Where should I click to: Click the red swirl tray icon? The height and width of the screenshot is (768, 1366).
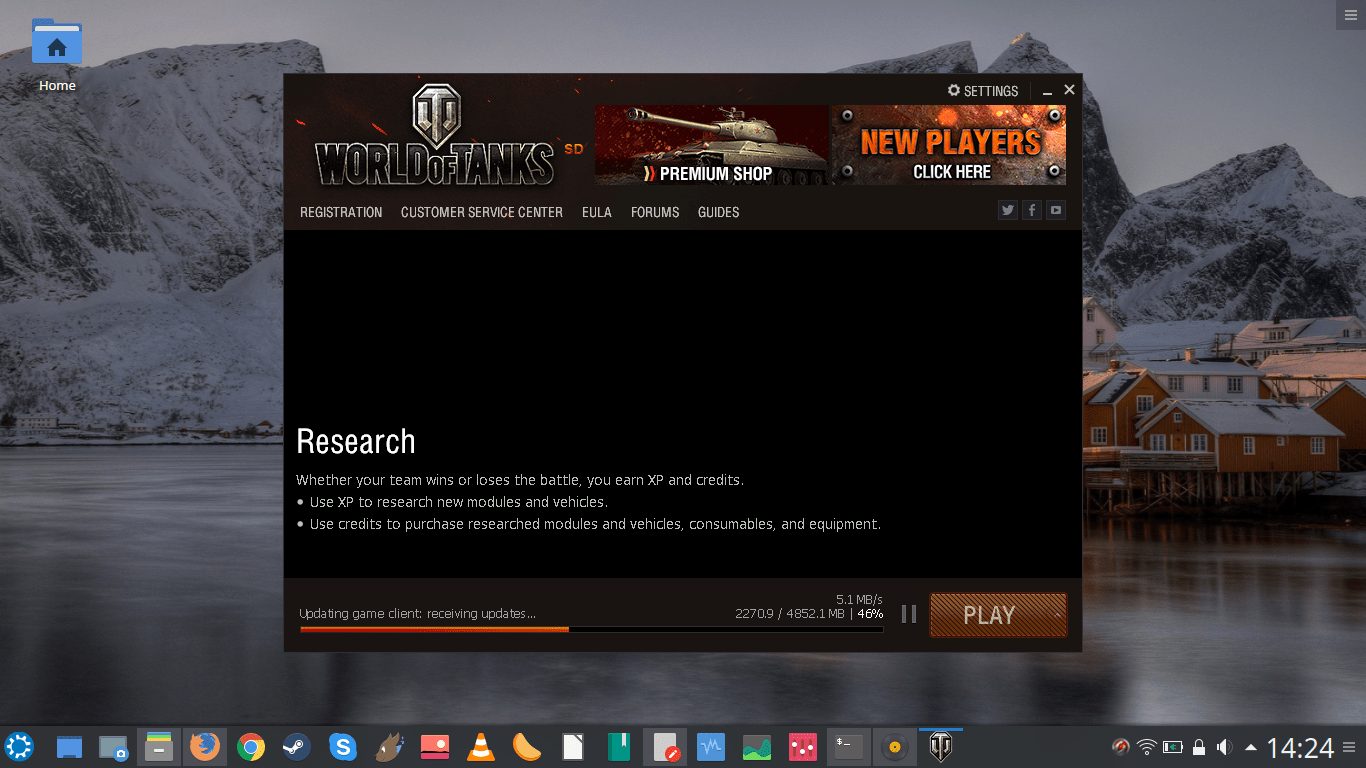point(1122,747)
